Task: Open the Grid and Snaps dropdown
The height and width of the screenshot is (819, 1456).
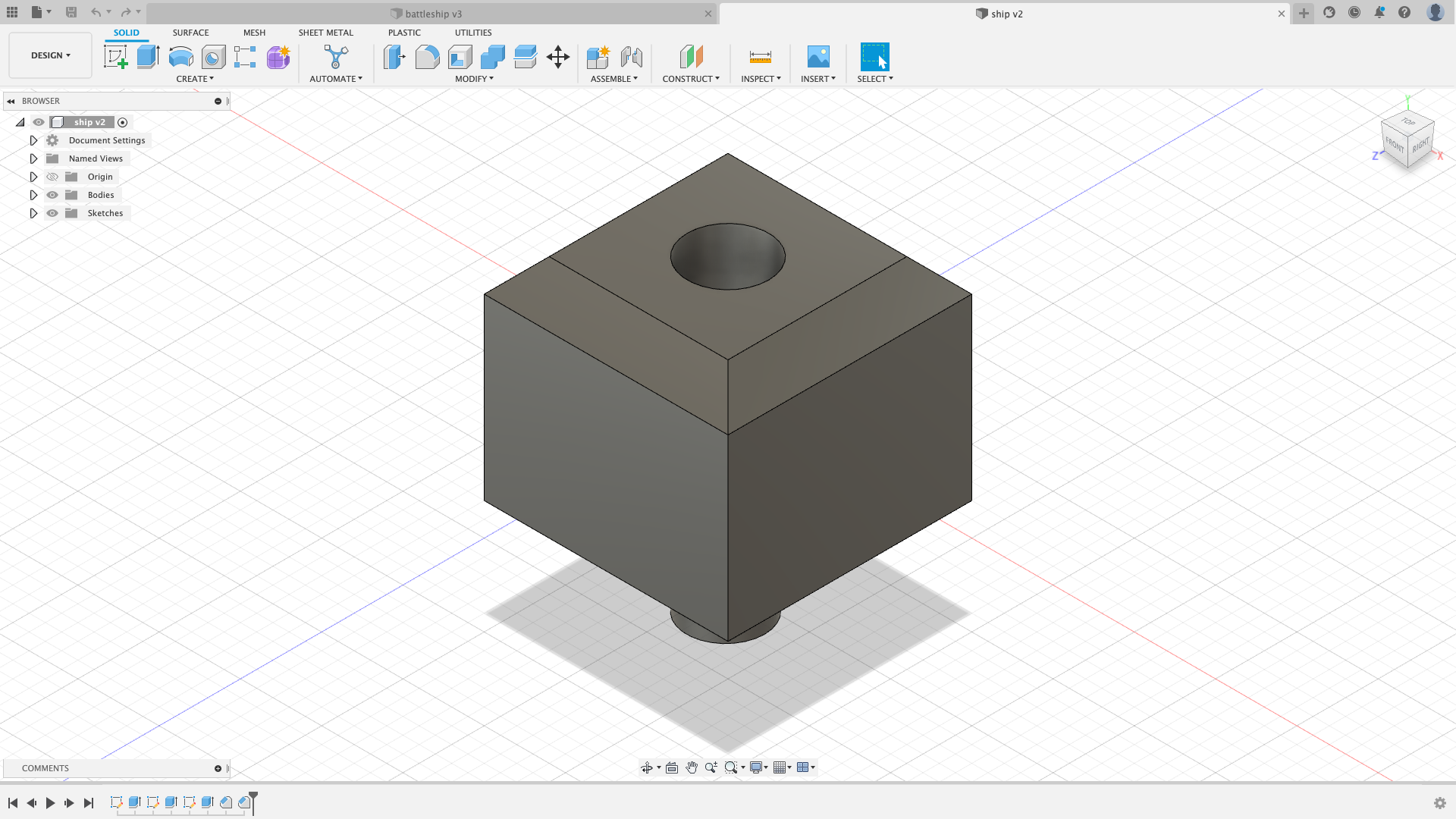Action: [783, 767]
